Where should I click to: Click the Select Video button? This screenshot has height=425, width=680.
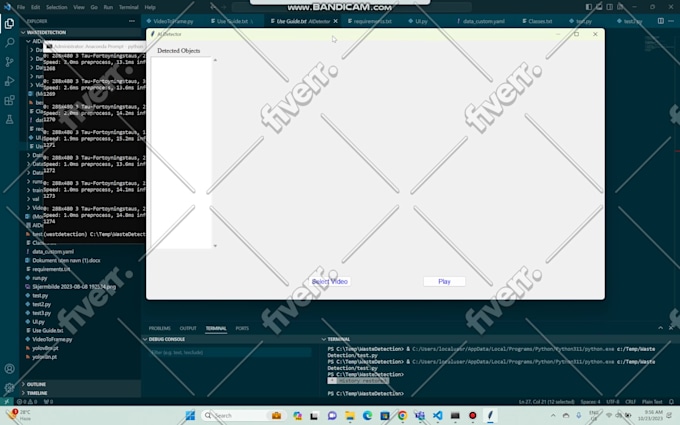pos(330,281)
